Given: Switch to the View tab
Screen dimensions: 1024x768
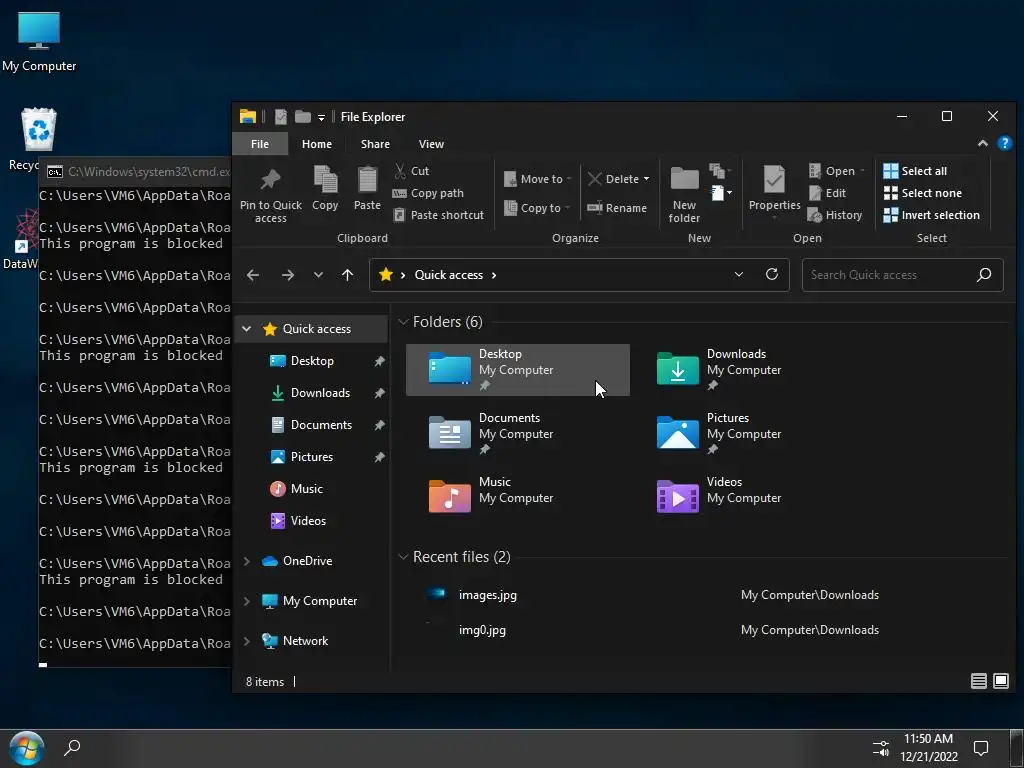Looking at the screenshot, I should (x=431, y=144).
